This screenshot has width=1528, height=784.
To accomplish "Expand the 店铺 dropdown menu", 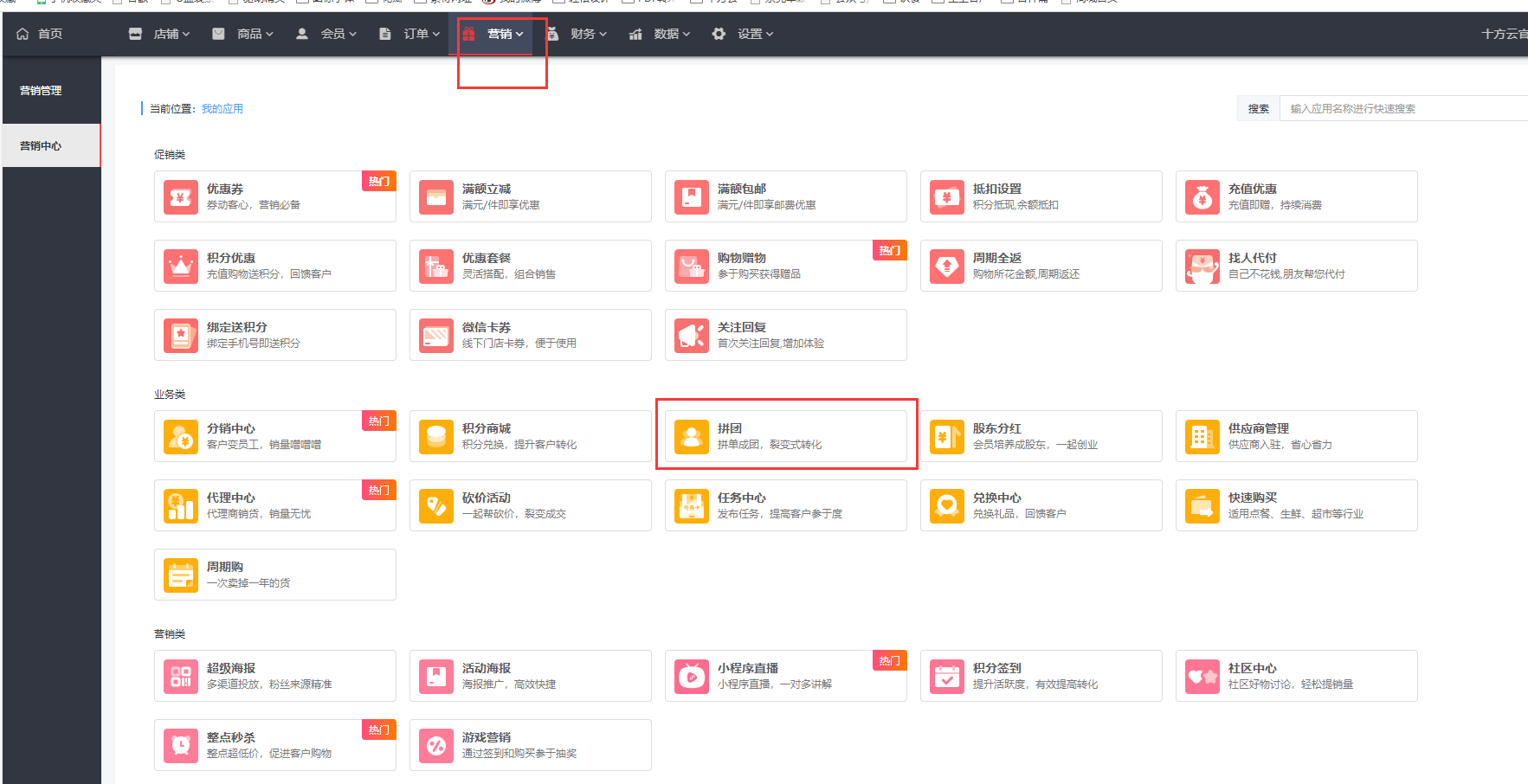I will click(x=159, y=34).
